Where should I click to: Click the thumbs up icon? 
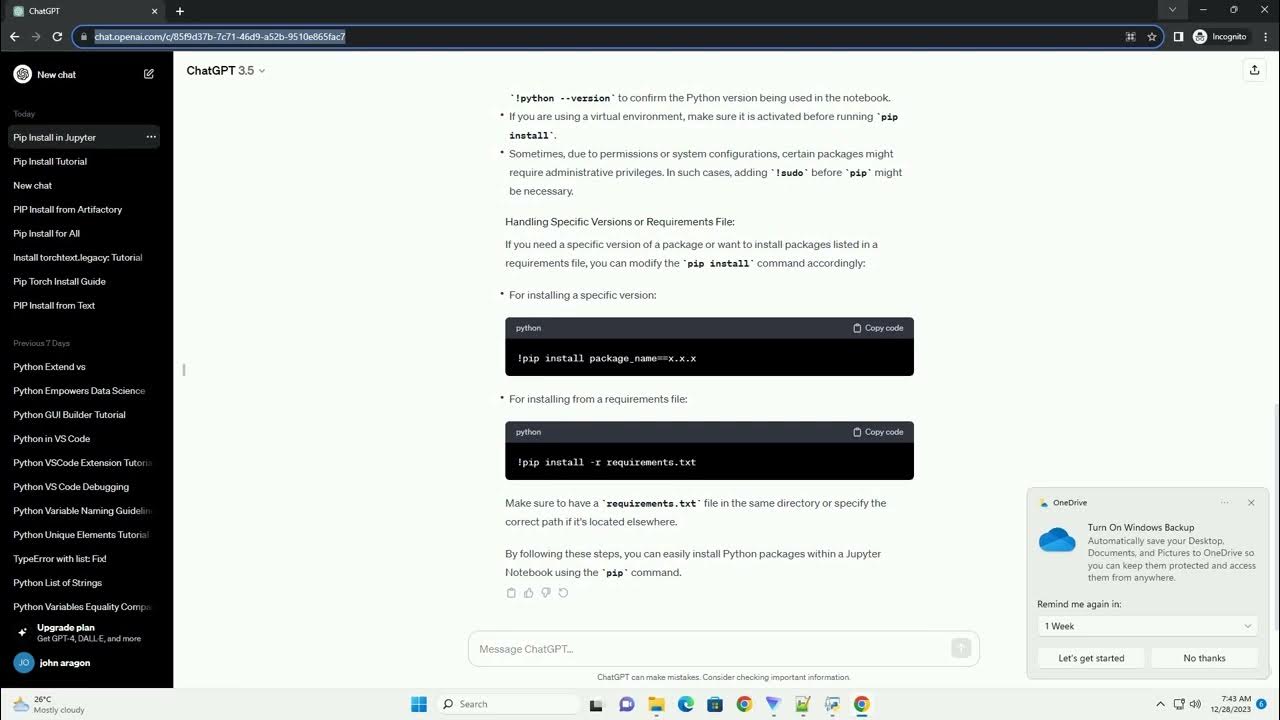[529, 593]
